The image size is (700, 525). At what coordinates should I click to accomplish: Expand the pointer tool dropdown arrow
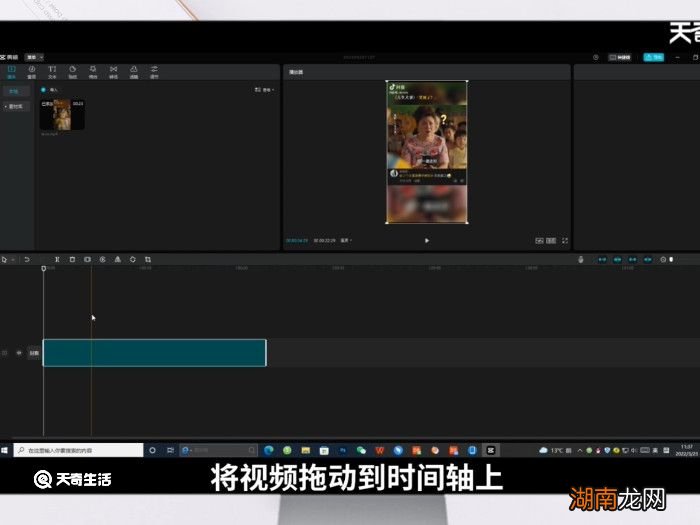[x=13, y=259]
